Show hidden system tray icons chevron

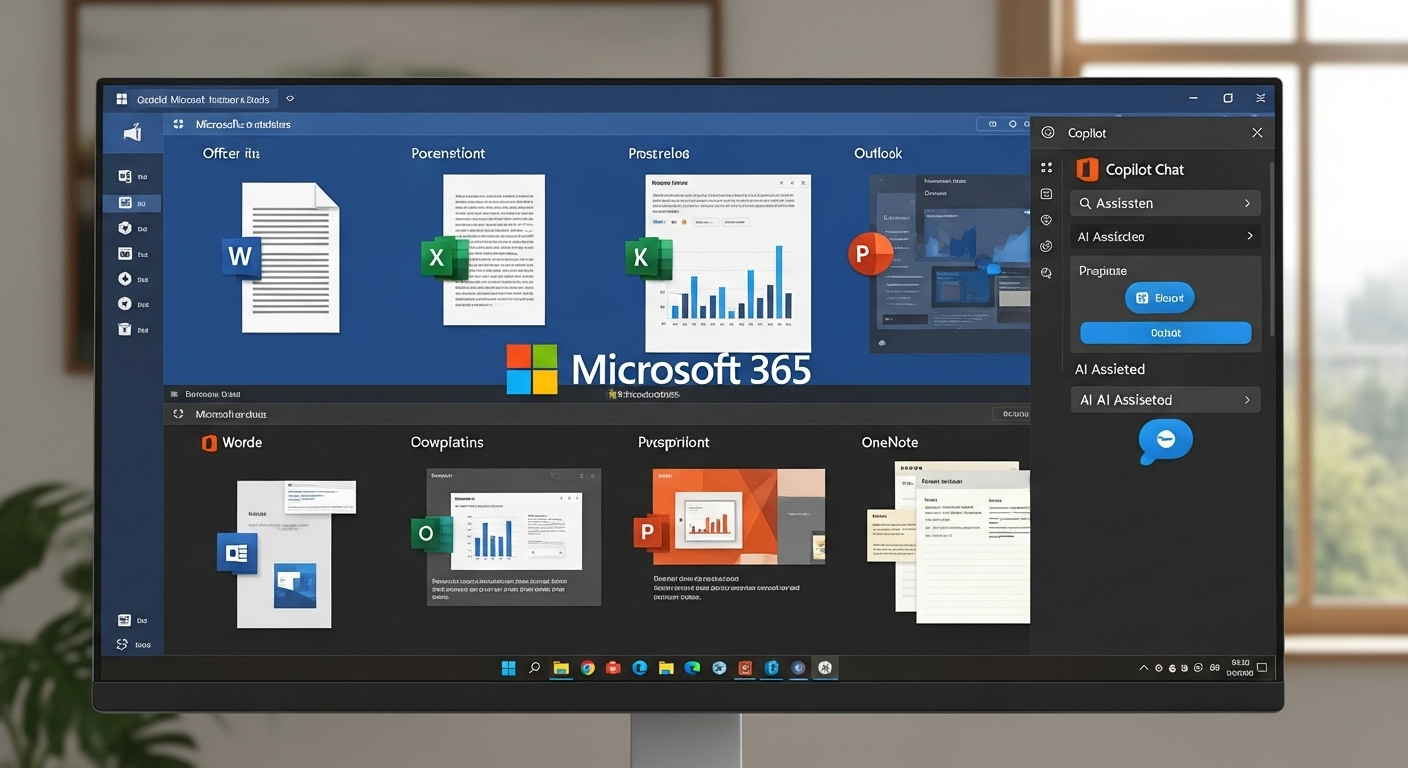coord(1144,668)
